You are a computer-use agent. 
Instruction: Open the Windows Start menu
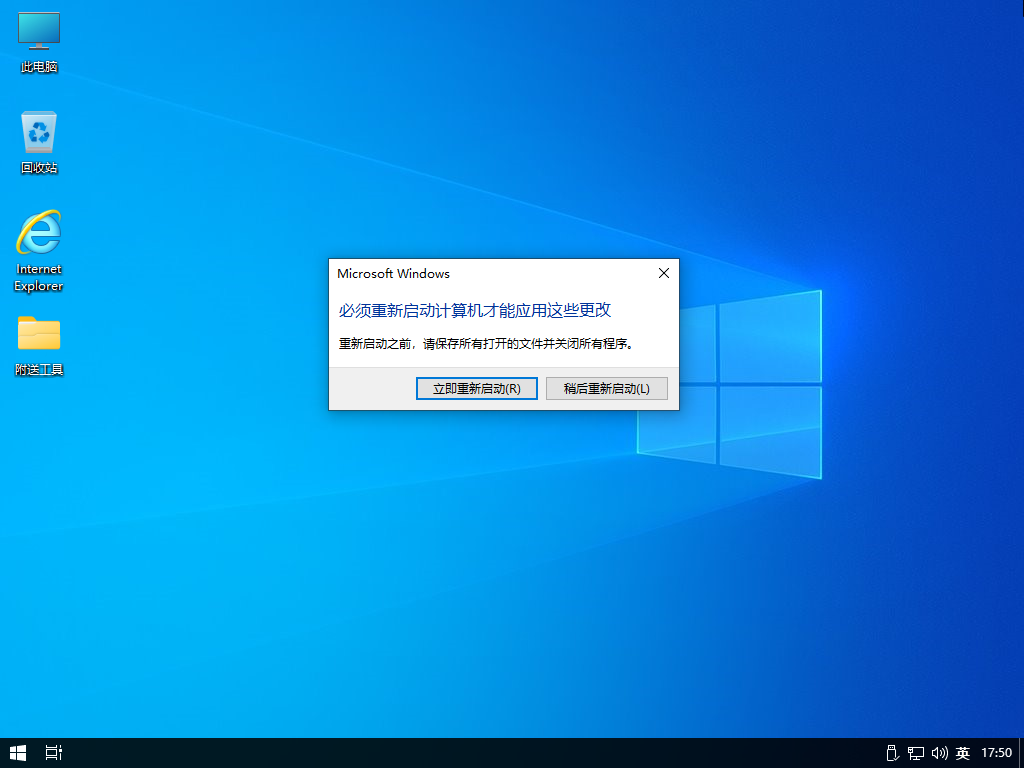[x=18, y=752]
